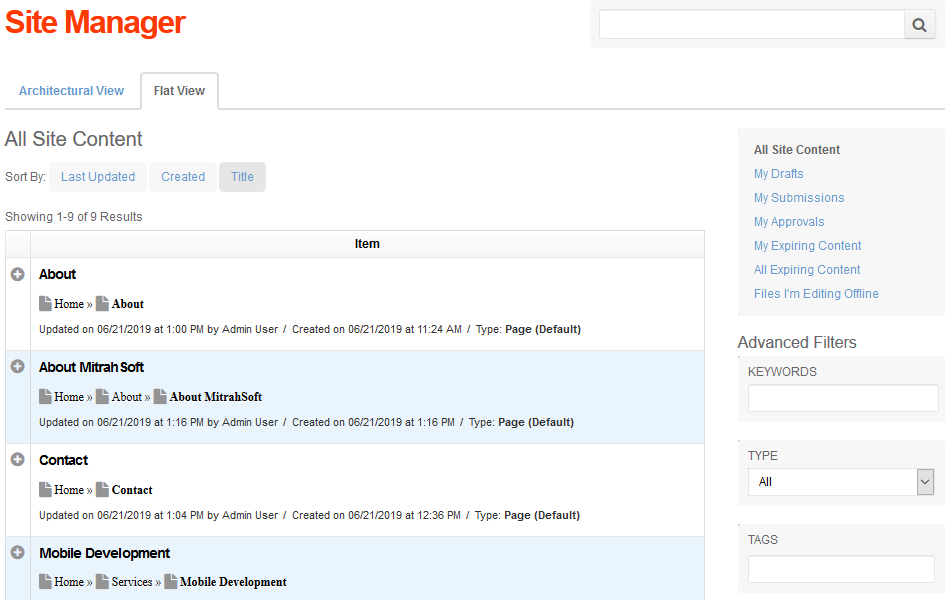The height and width of the screenshot is (600, 949).
Task: Select the Flat View tab
Action: coord(179,90)
